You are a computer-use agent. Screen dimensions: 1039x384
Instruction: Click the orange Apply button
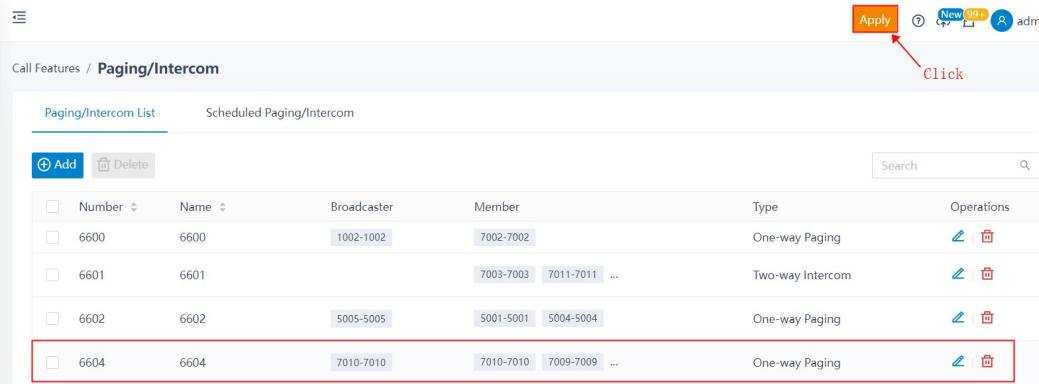875,20
